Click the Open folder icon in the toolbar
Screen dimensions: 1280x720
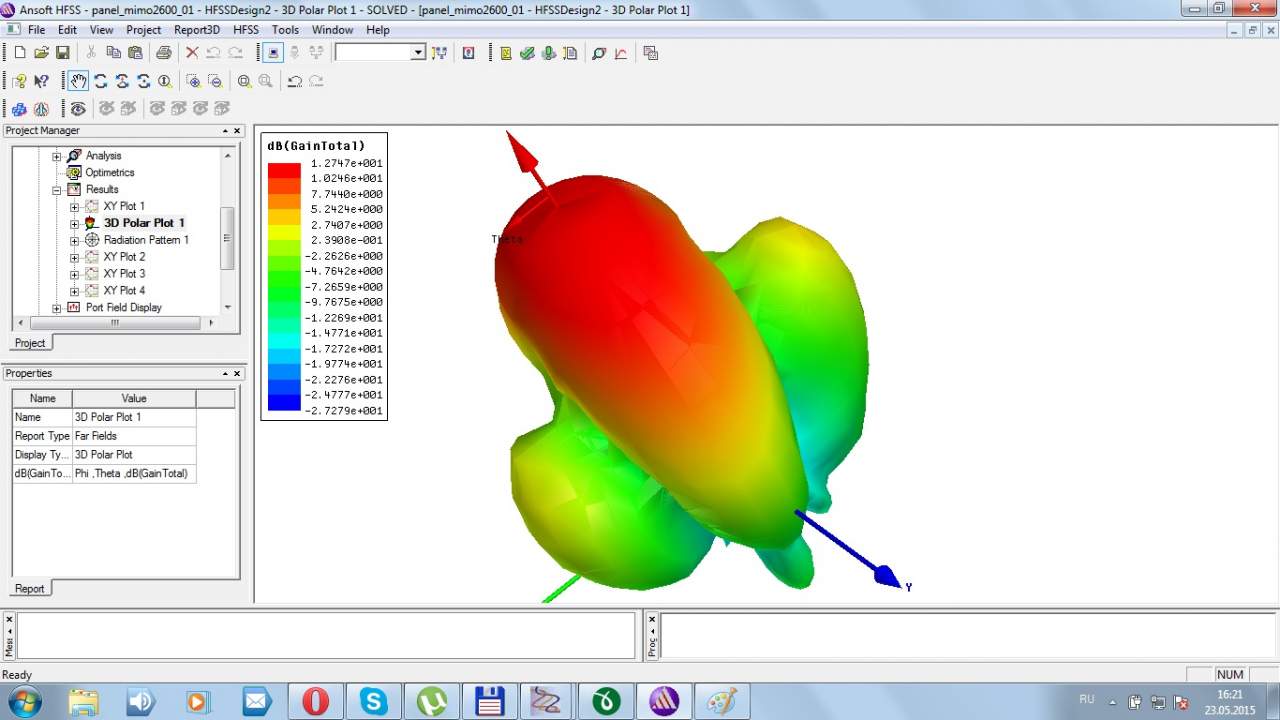tap(41, 53)
